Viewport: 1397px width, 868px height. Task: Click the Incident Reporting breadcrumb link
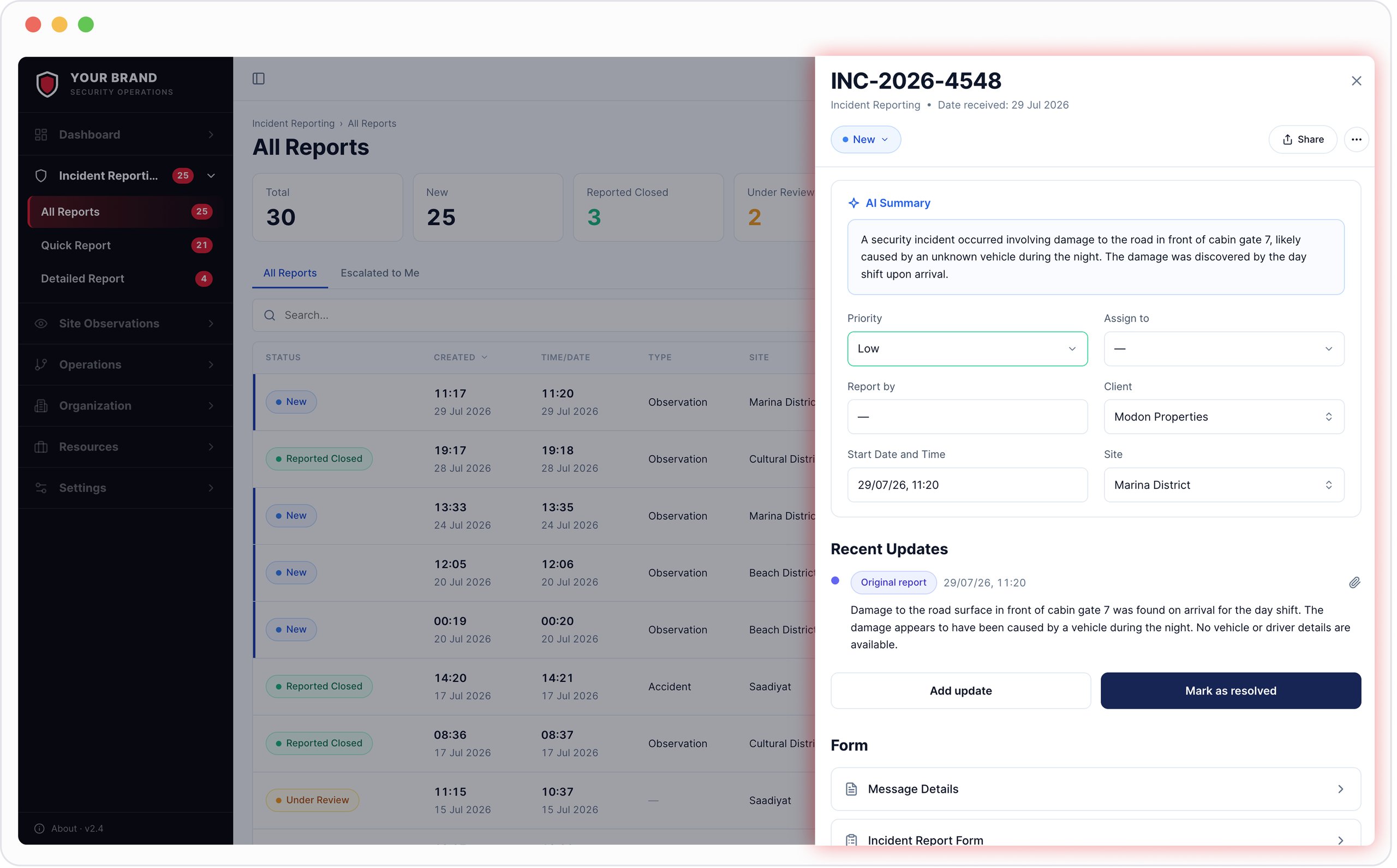[x=293, y=123]
